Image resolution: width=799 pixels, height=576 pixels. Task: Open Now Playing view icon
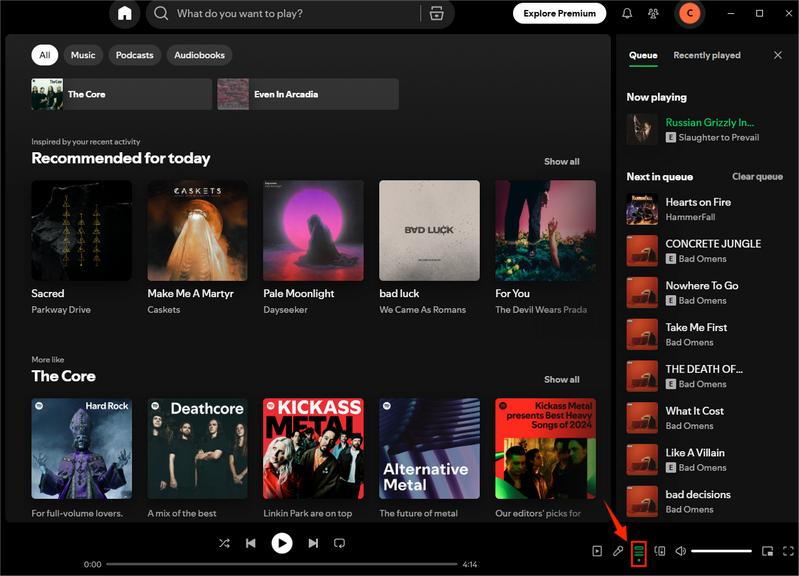[x=597, y=551]
